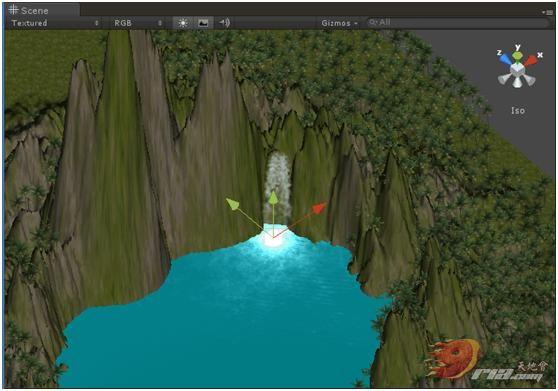Image resolution: width=558 pixels, height=391 pixels.
Task: Grab the vertical green Y translate arrow
Action: (x=273, y=198)
